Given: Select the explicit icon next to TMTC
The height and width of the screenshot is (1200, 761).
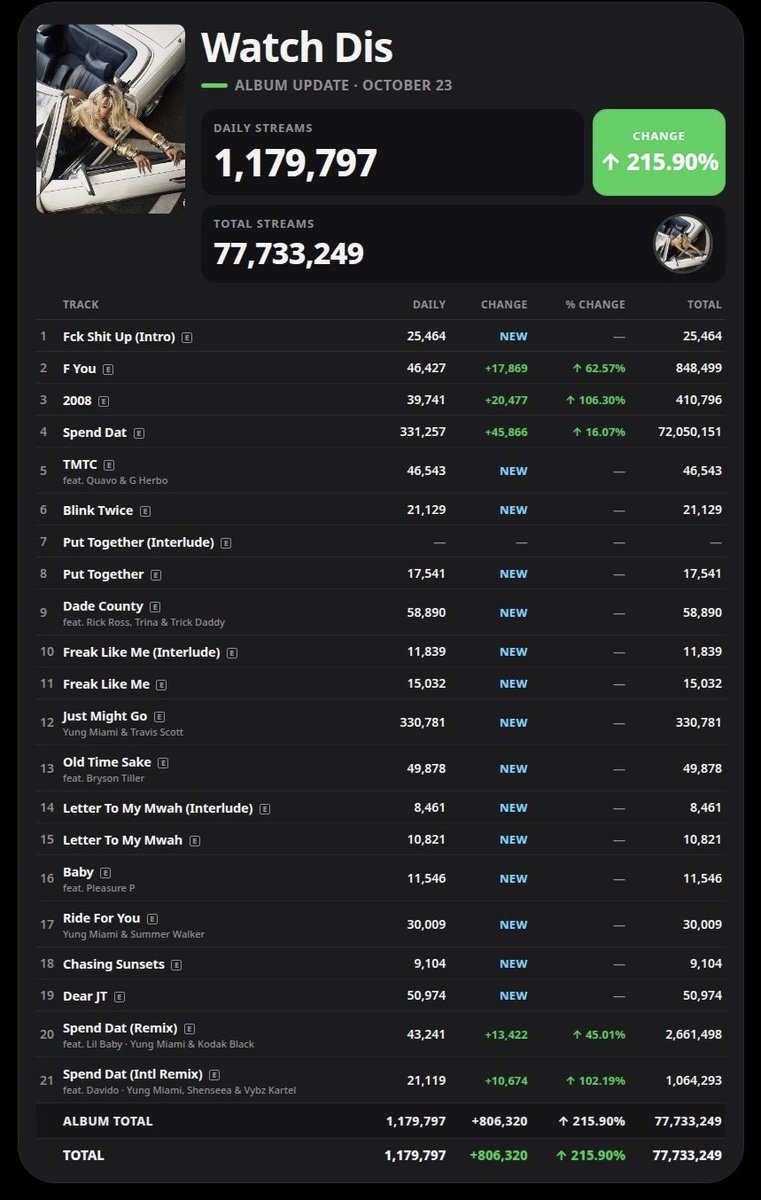Looking at the screenshot, I should click(109, 465).
